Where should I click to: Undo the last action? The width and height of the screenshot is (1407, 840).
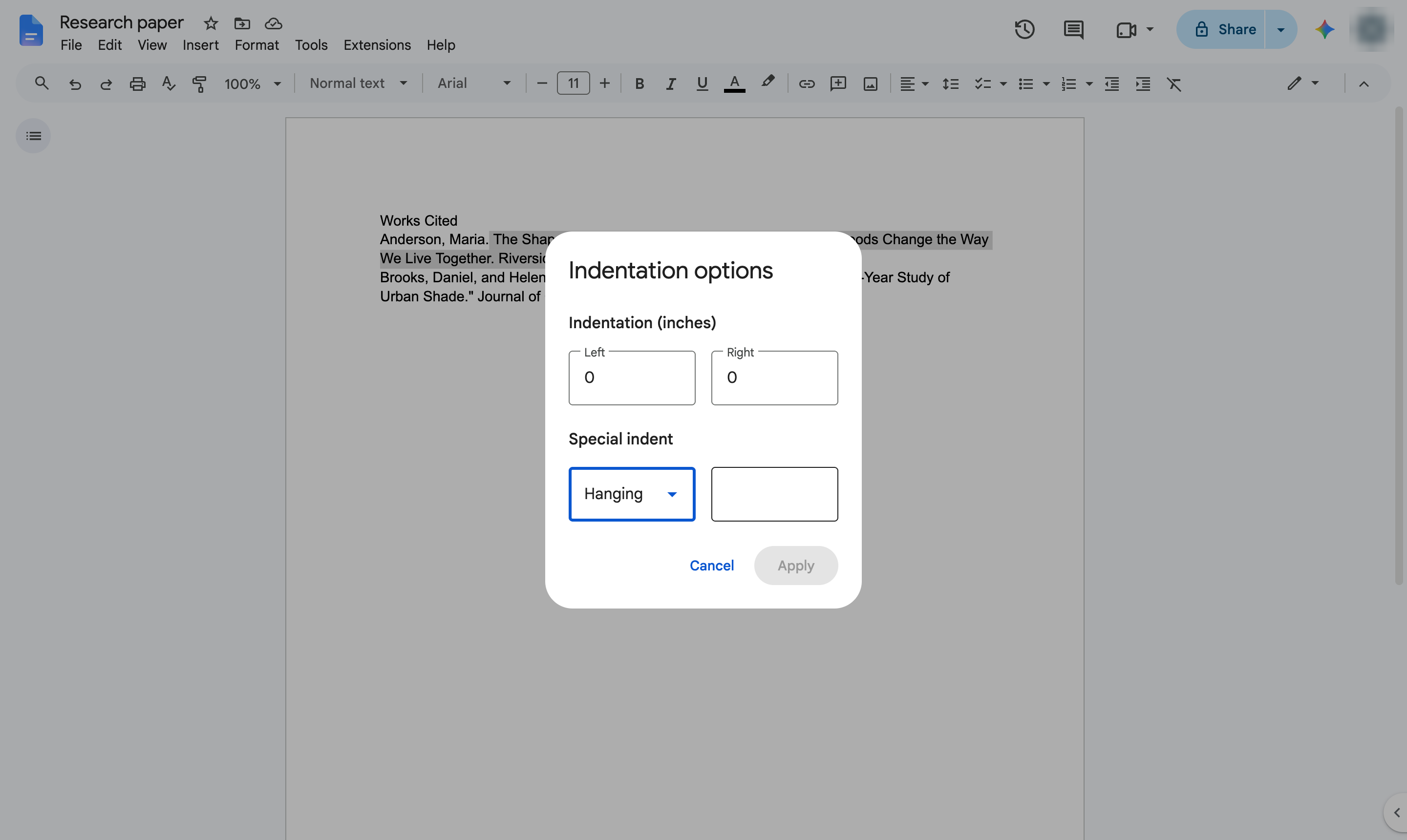[75, 84]
